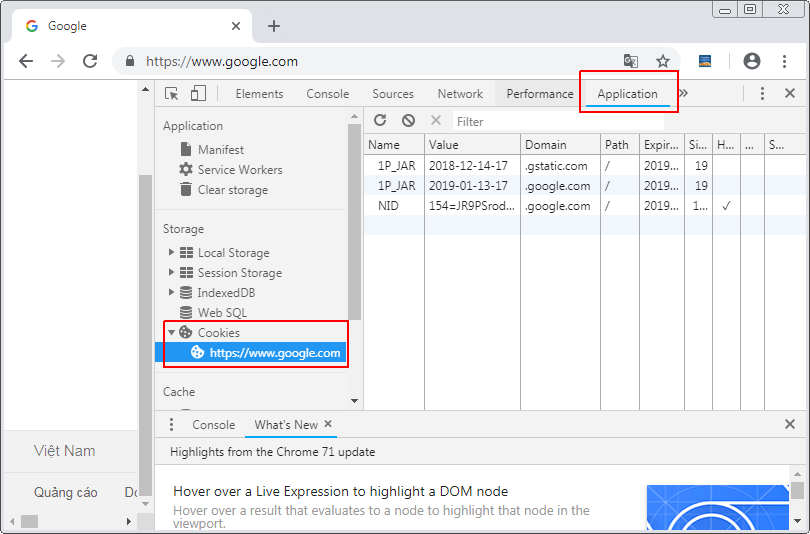Activate the inspect element picker
This screenshot has height=534, width=810.
(x=172, y=93)
